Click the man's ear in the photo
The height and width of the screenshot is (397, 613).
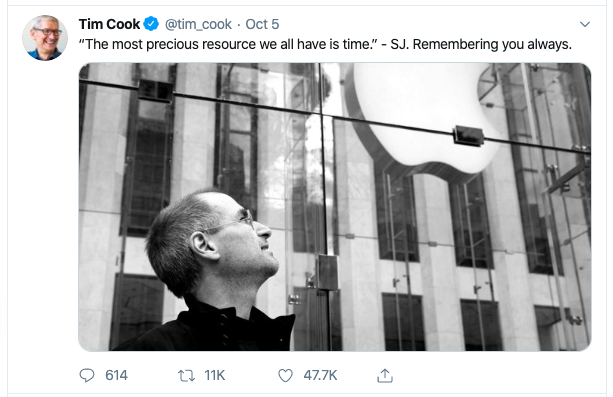203,245
